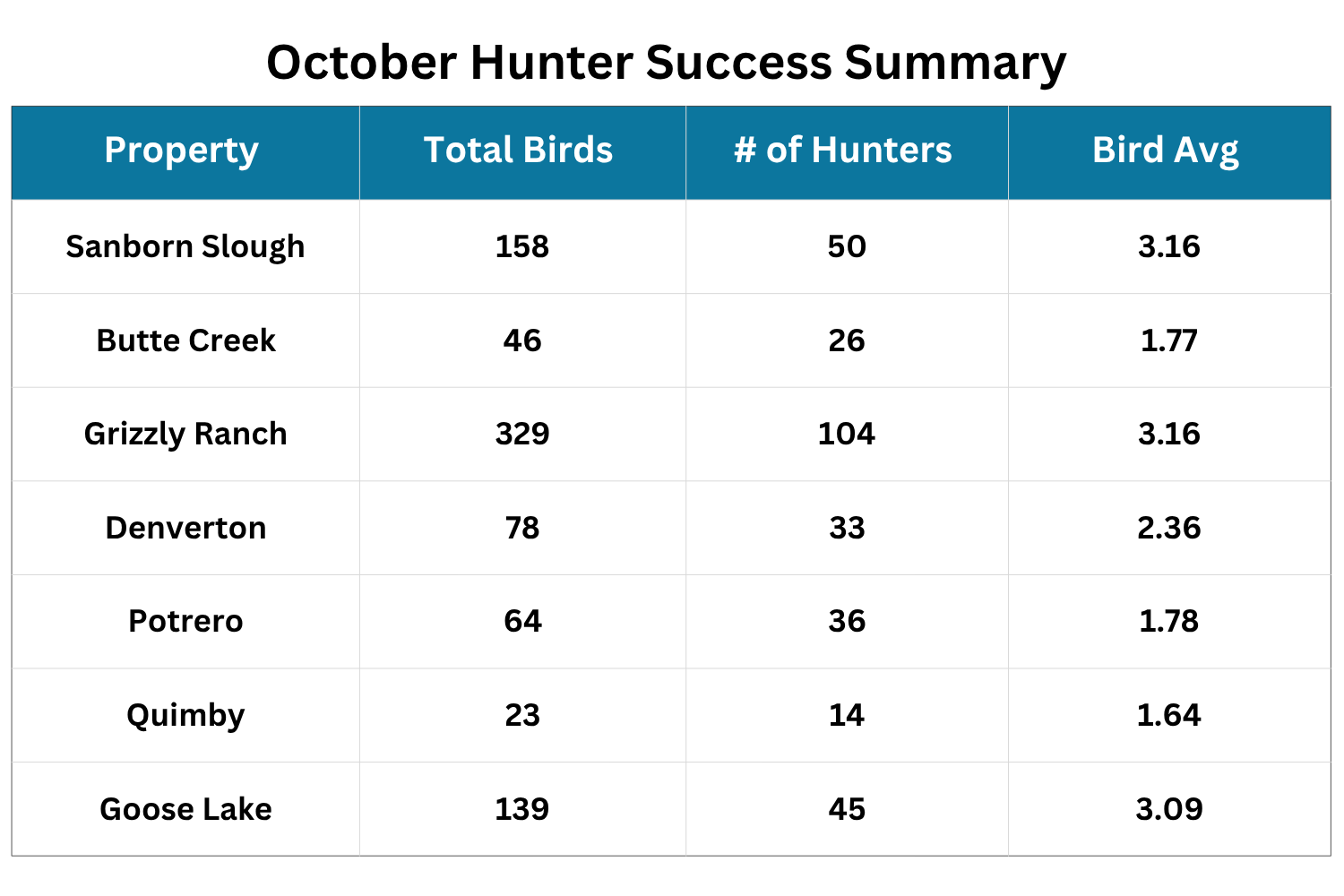Click the Bird Avg column header

(1166, 151)
